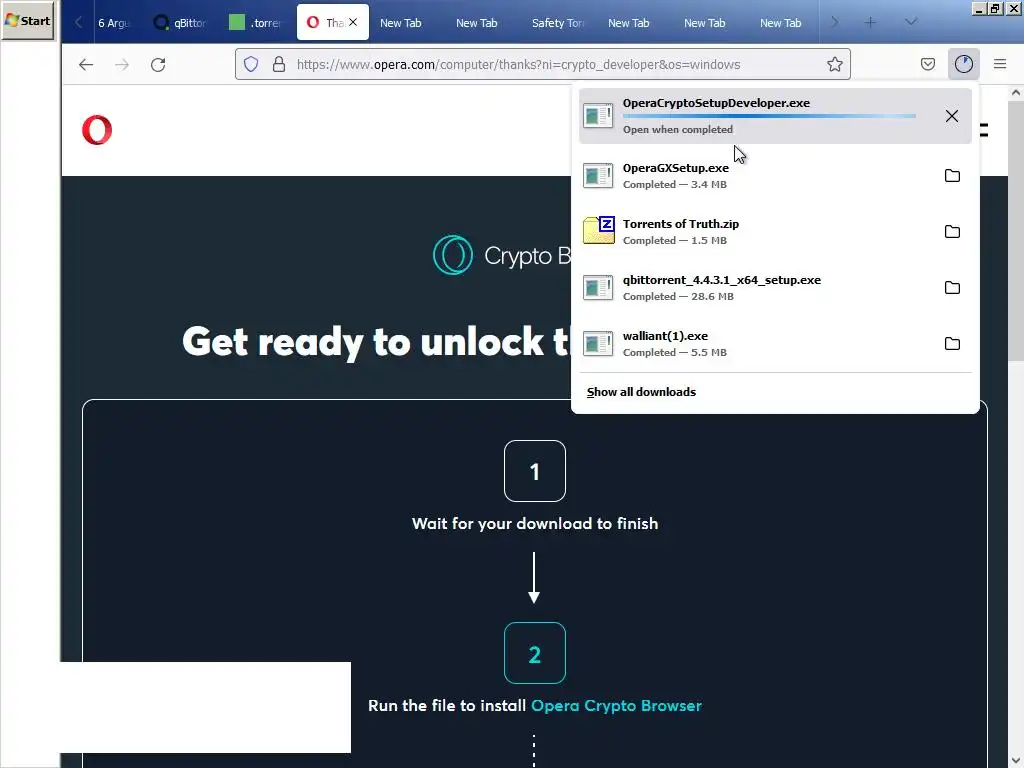Click the Torrents of Truth zip icon
The width and height of the screenshot is (1024, 768).
pyautogui.click(x=598, y=231)
